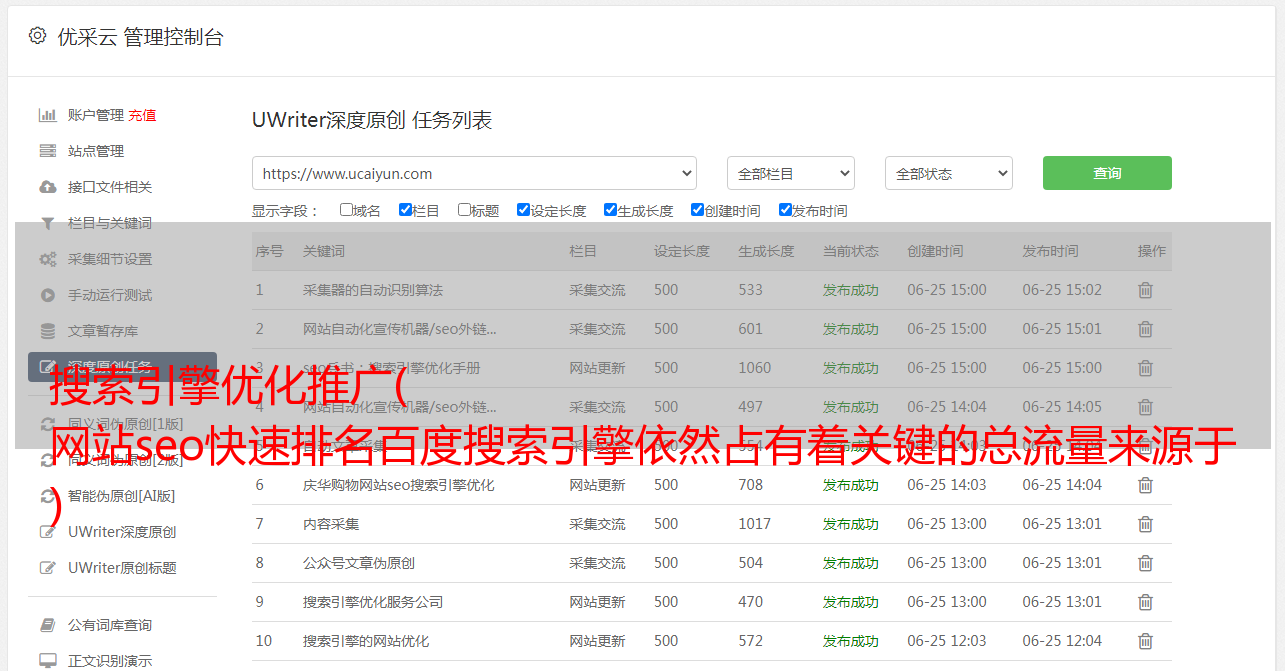This screenshot has height=671, width=1285.
Task: Click generated length 1017 cell
Action: tap(755, 524)
